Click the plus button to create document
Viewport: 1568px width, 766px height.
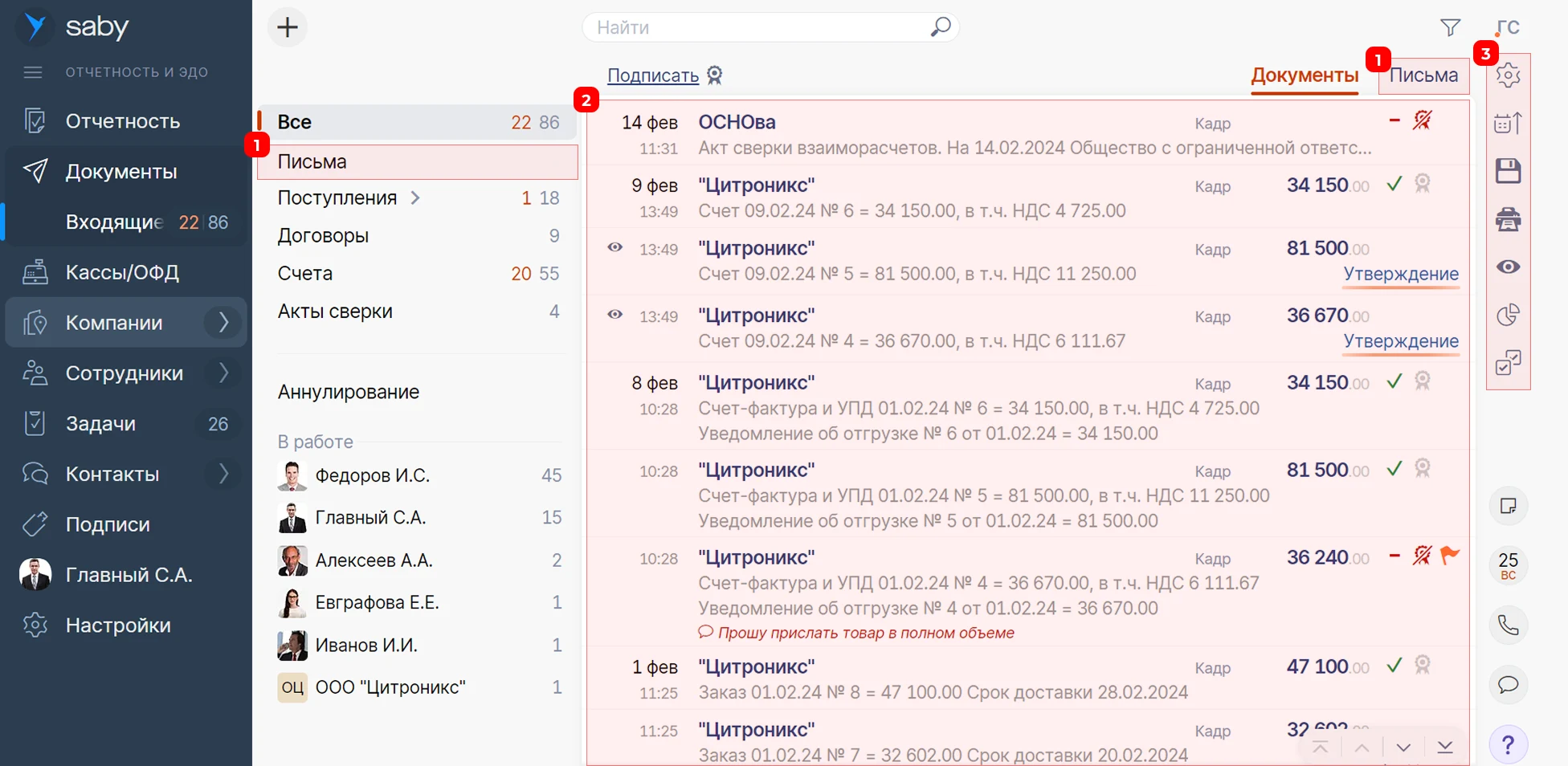(x=287, y=27)
